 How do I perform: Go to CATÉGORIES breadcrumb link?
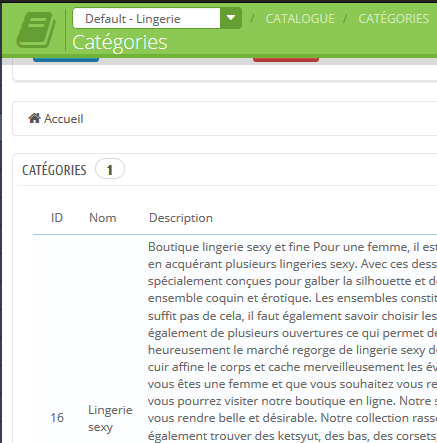[x=394, y=19]
